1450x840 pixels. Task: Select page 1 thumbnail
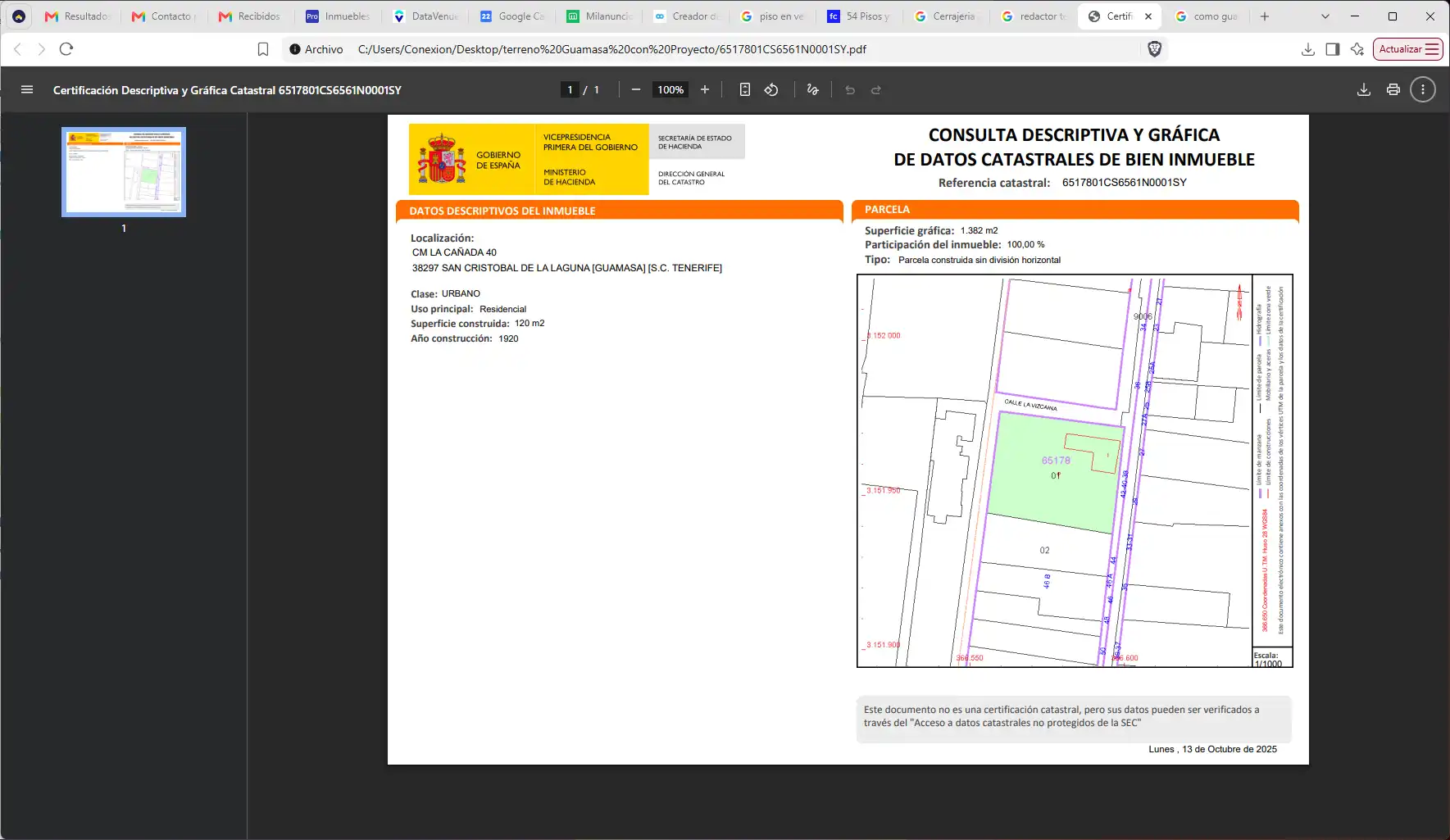click(124, 172)
